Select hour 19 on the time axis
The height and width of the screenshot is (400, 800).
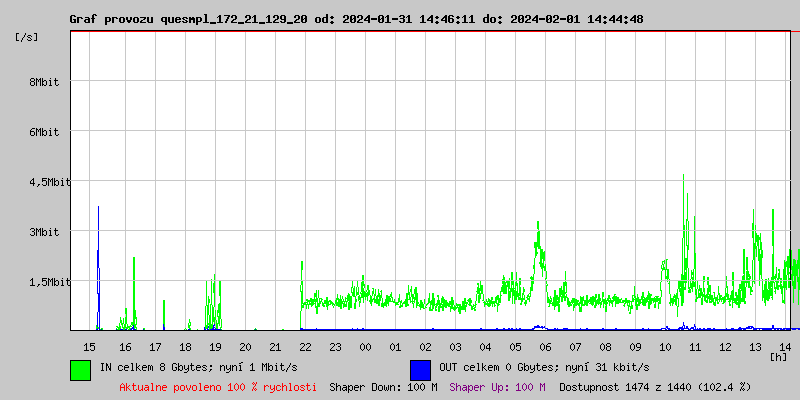click(x=215, y=346)
